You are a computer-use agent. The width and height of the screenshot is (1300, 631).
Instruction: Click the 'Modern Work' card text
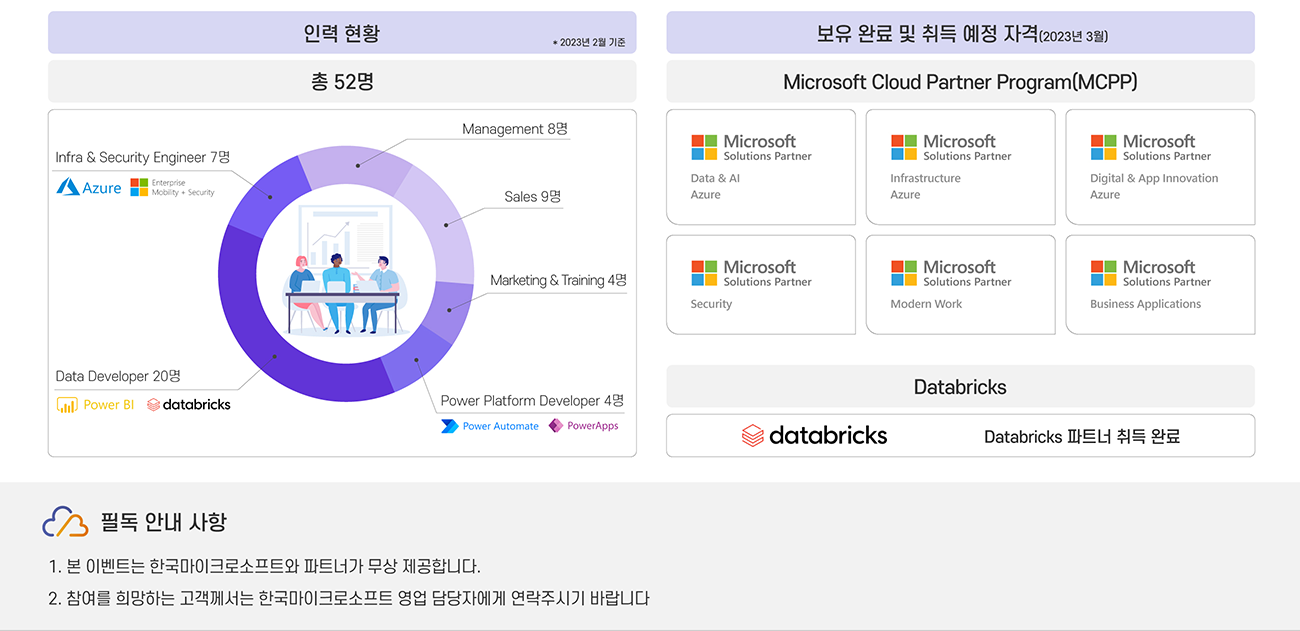926,304
